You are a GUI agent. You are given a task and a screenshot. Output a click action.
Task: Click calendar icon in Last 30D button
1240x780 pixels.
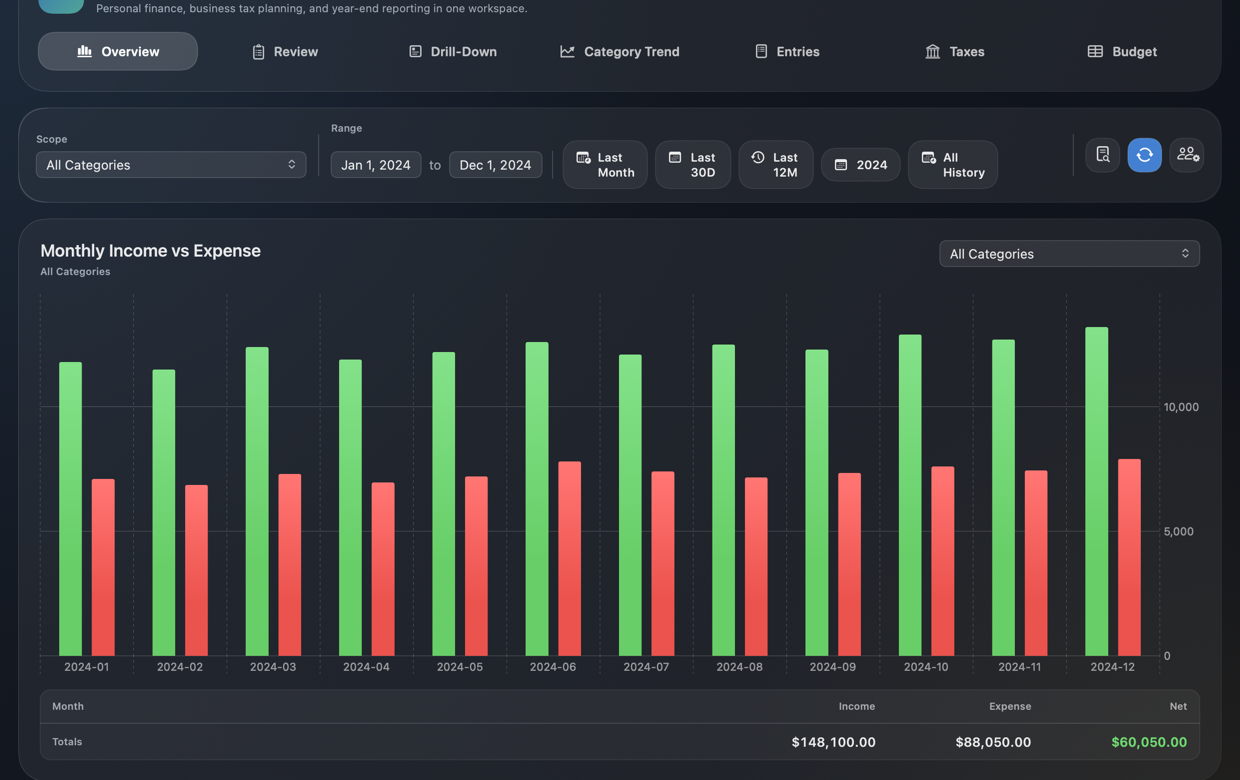[x=675, y=157]
